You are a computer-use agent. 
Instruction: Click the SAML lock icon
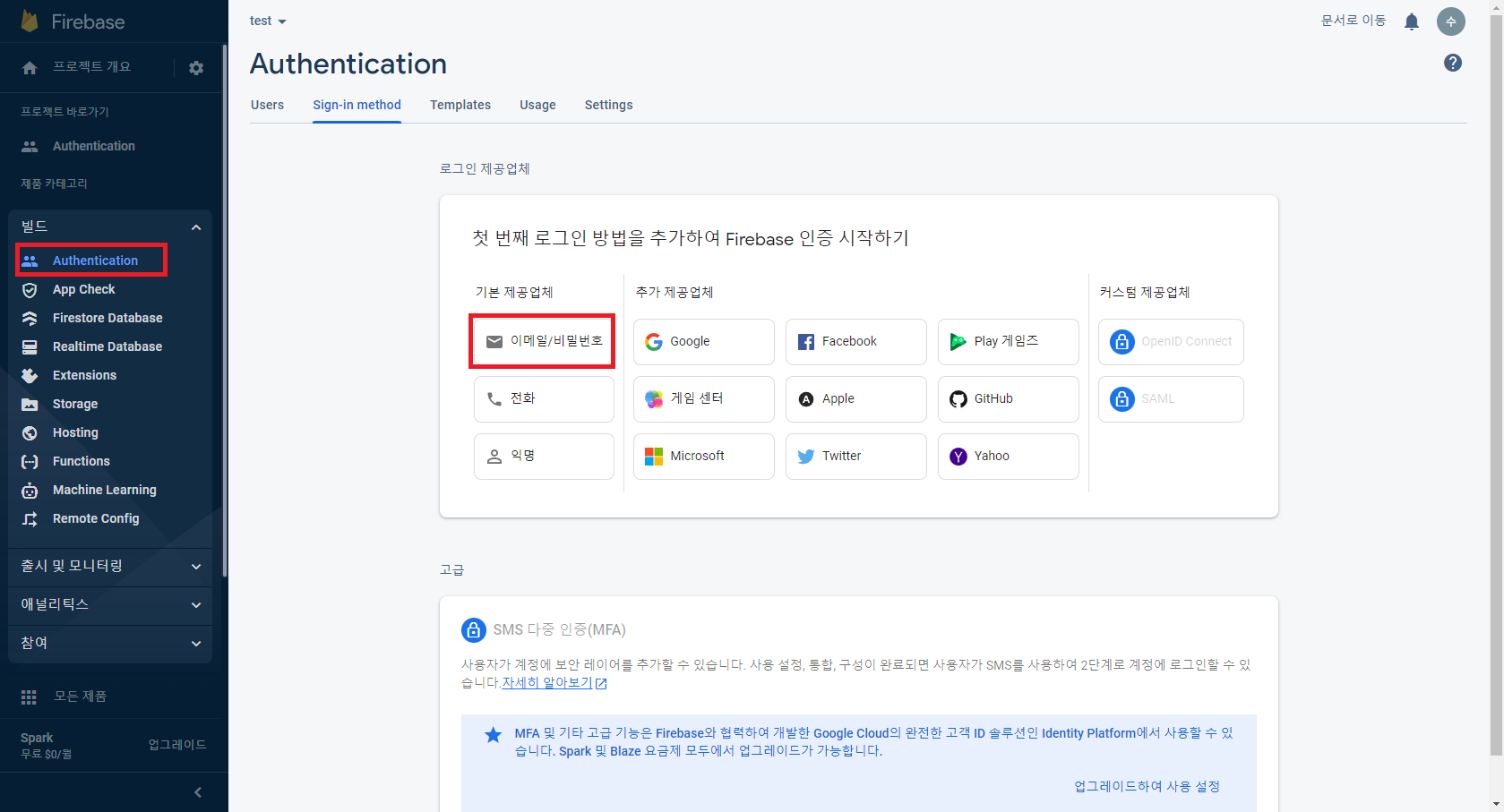coord(1122,399)
